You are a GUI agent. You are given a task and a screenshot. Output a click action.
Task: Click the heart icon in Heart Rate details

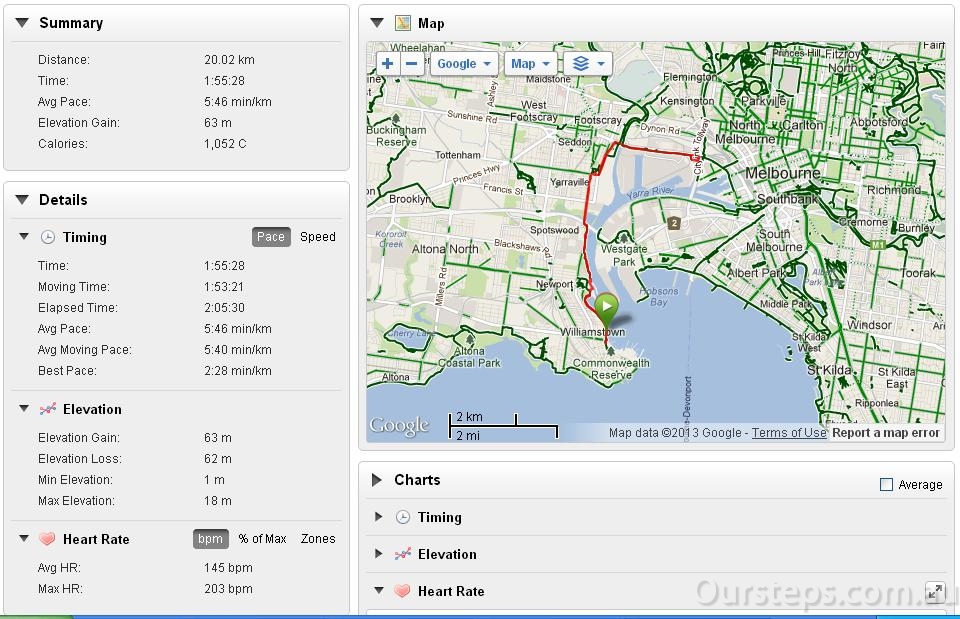click(47, 539)
